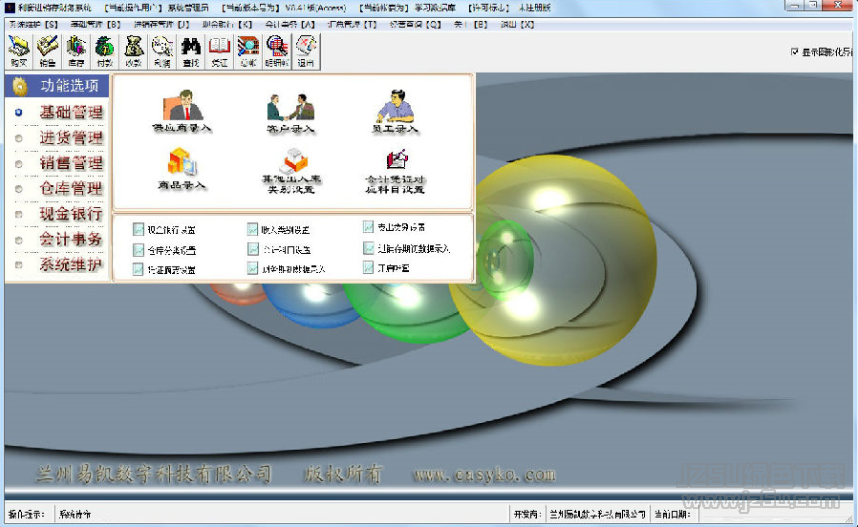Open the 明细帐 detail ledger icon
The width and height of the screenshot is (858, 527).
click(277, 51)
